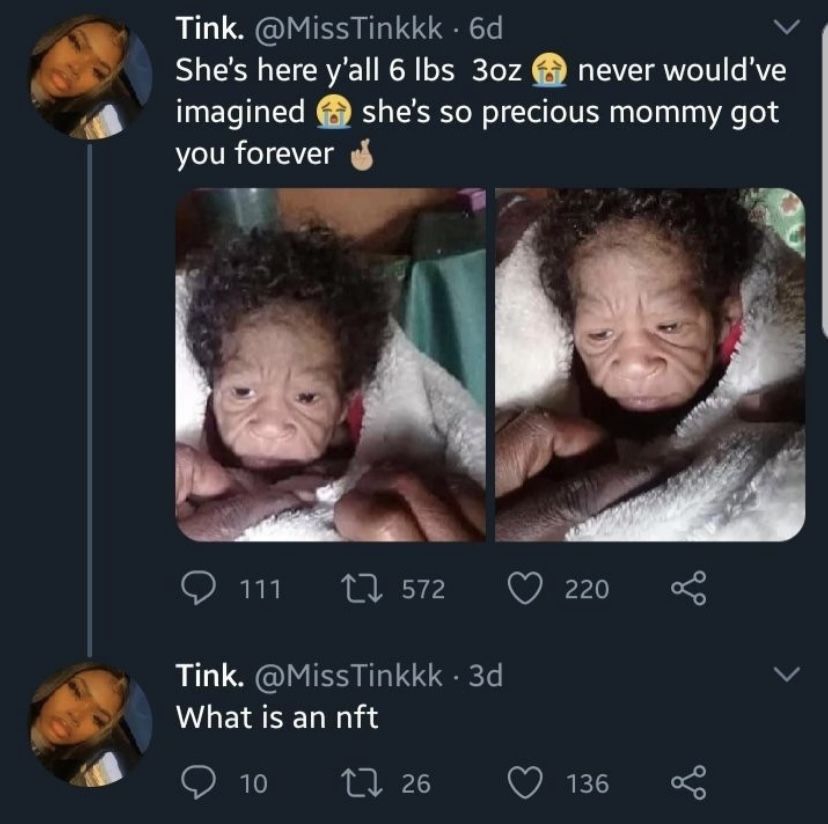Share the 'What is an nft' tweet
This screenshot has height=824, width=828.
[x=688, y=782]
